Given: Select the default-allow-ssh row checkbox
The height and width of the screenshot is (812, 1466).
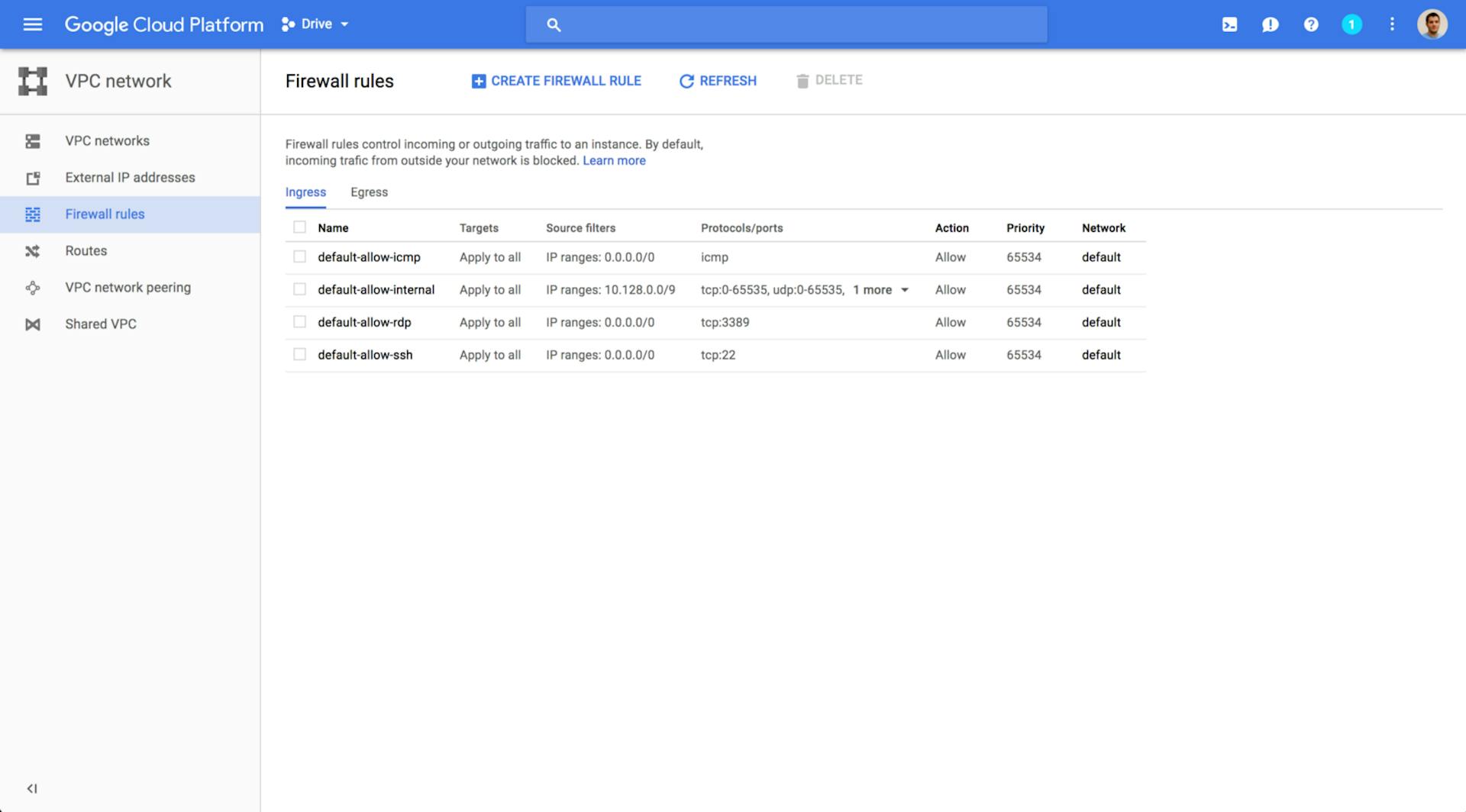Looking at the screenshot, I should click(x=299, y=354).
